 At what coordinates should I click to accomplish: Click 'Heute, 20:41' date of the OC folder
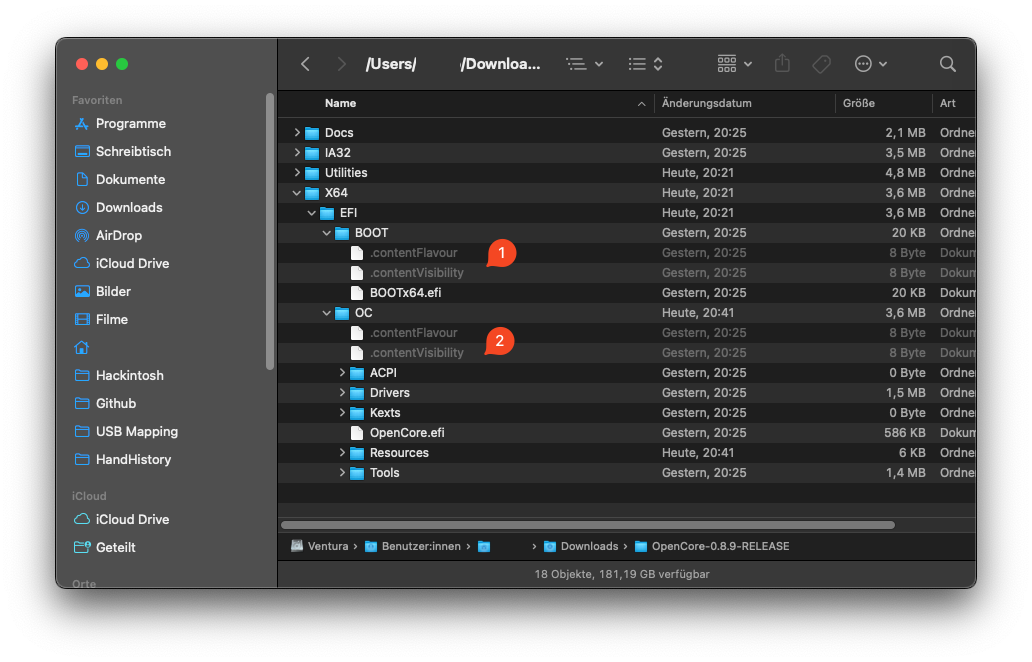(x=698, y=313)
